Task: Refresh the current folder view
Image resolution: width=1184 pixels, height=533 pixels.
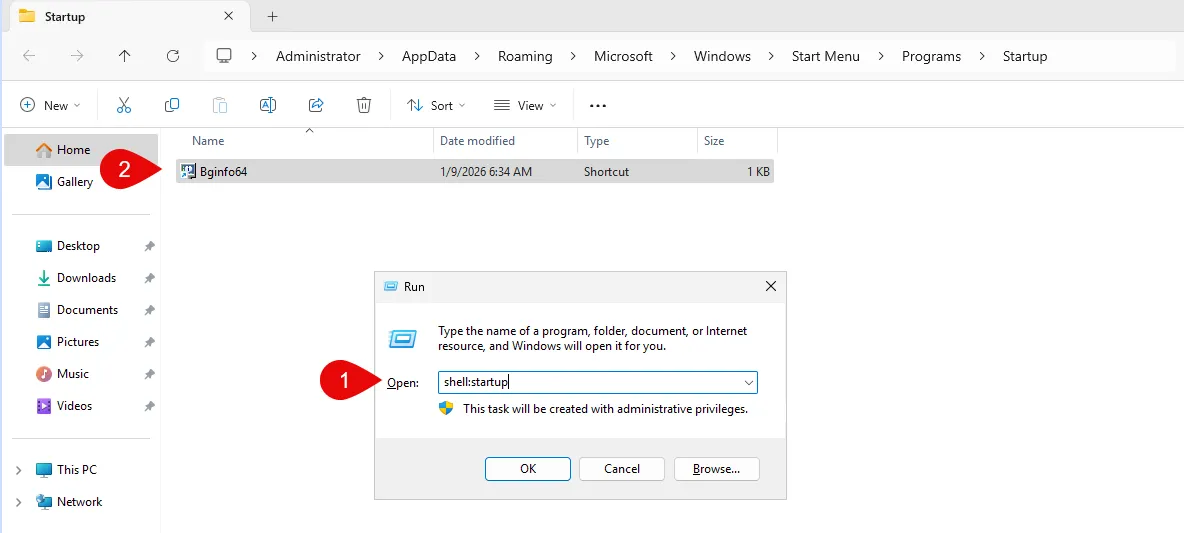Action: click(x=173, y=56)
